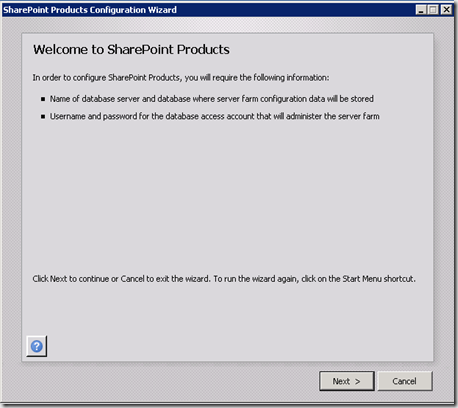The image size is (458, 408).
Task: Click the square bullet before 'Username and password'
Action: pyautogui.click(x=43, y=117)
